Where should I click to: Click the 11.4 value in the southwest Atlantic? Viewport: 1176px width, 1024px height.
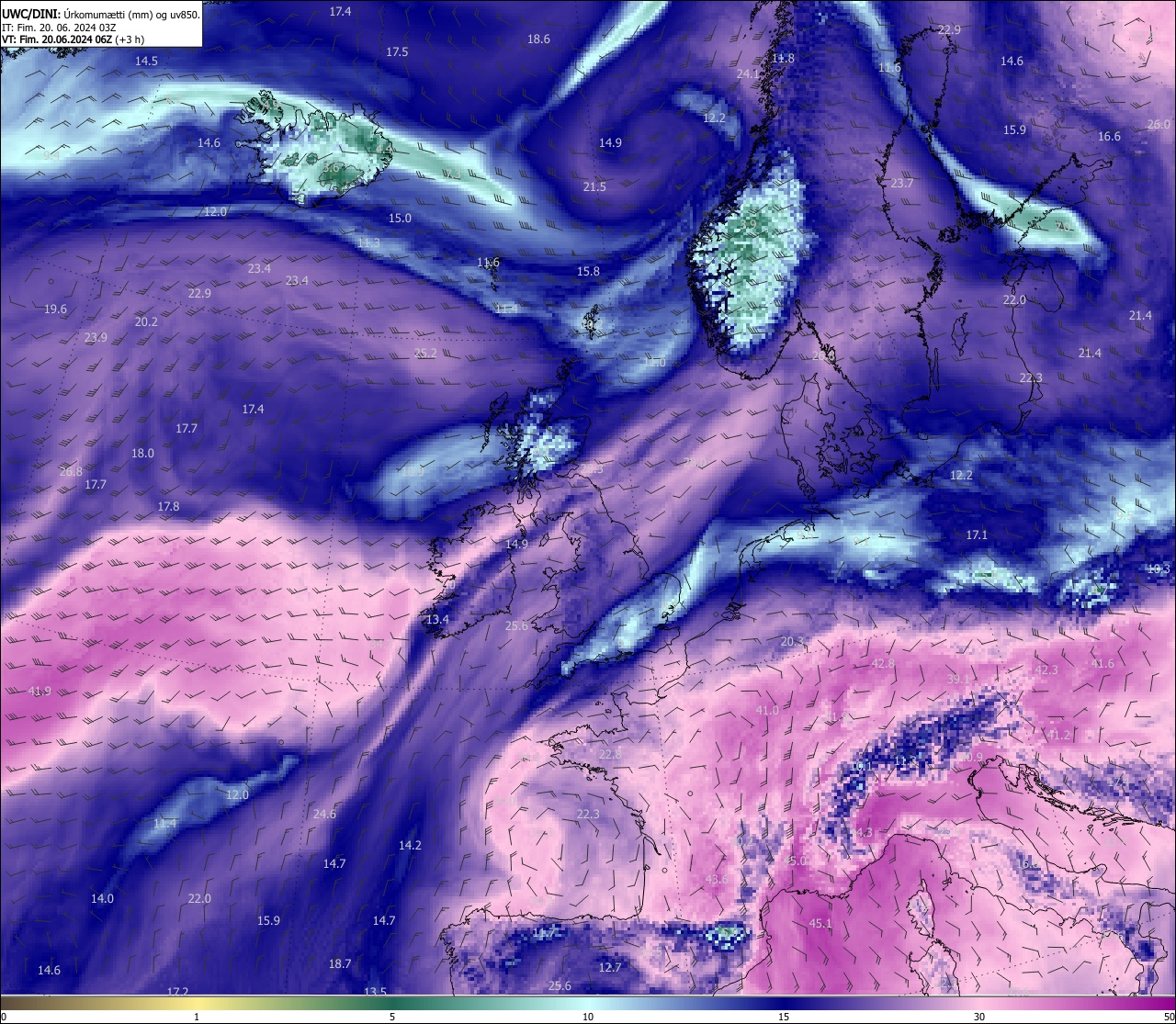(164, 824)
